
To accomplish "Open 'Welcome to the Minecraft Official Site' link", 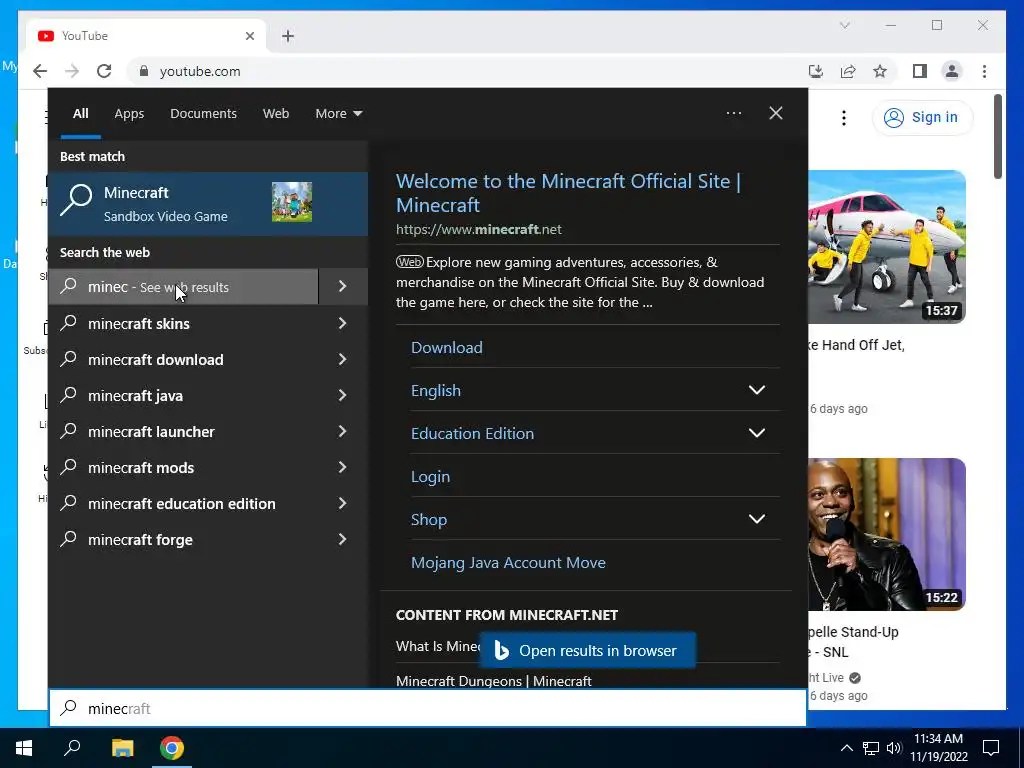I will coord(568,193).
